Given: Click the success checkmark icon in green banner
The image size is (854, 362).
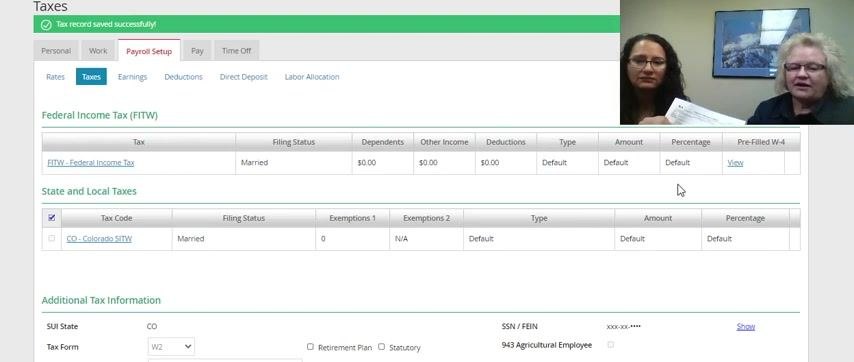Looking at the screenshot, I should point(46,24).
